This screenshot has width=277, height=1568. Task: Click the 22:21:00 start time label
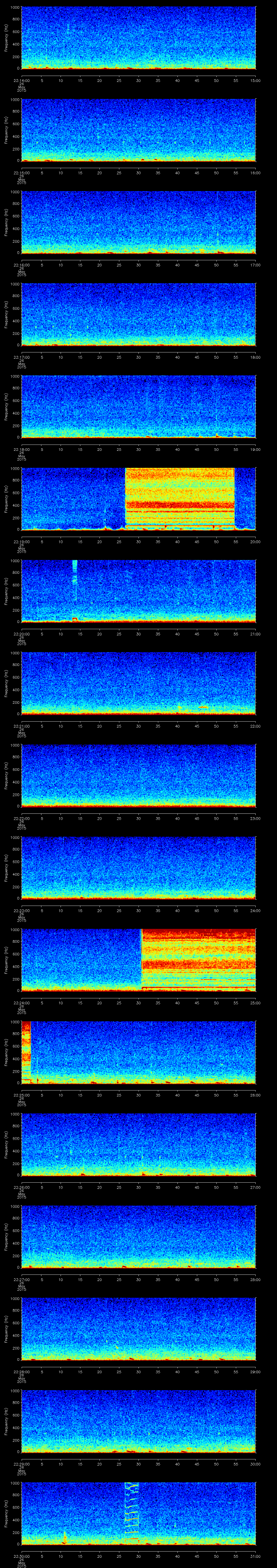click(21, 726)
